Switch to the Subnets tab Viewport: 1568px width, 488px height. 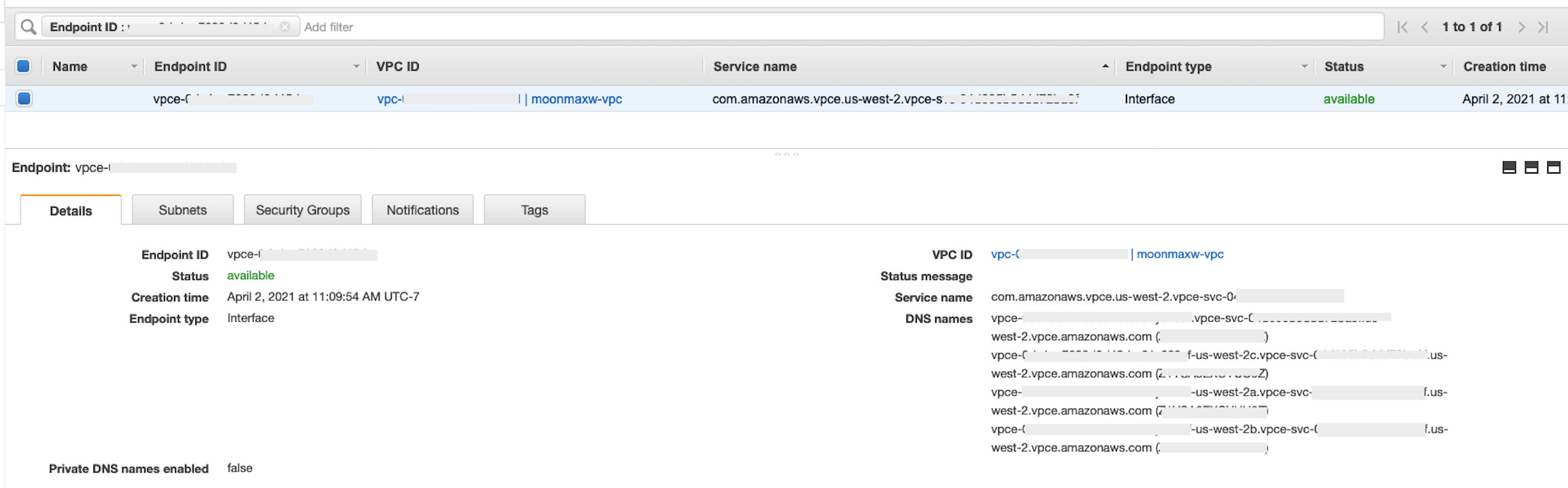[x=182, y=210]
